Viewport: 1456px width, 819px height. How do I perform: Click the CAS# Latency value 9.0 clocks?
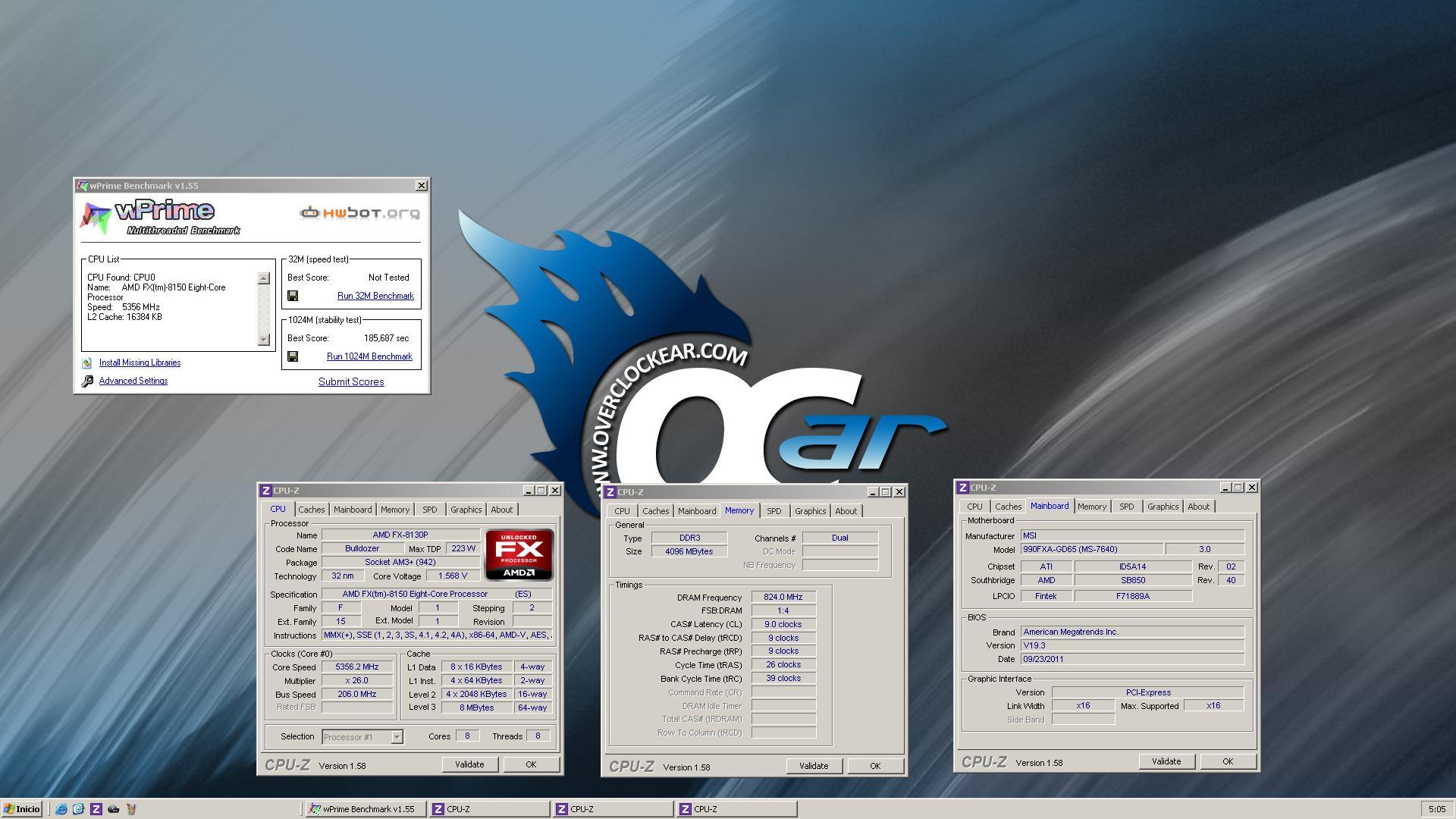(783, 624)
